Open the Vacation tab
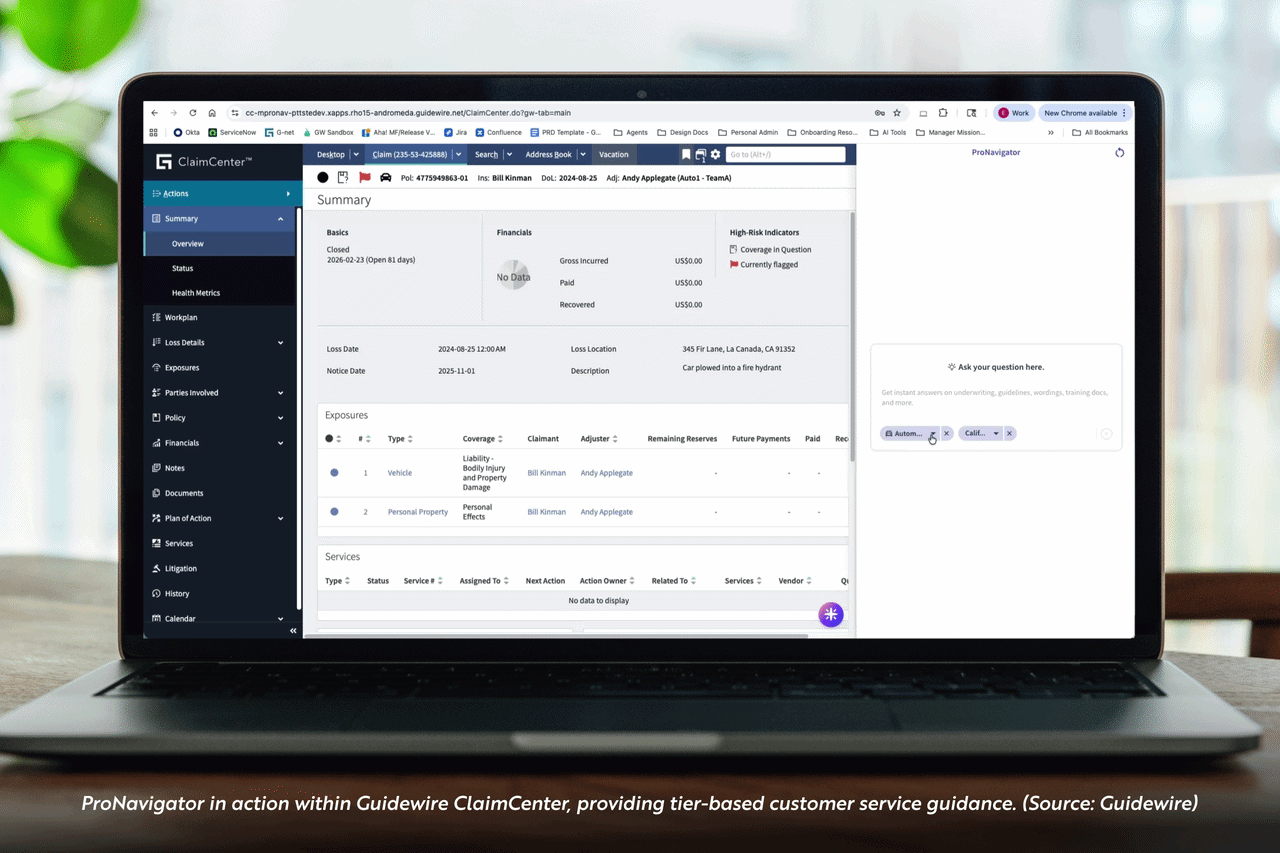This screenshot has height=853, width=1280. click(x=613, y=154)
